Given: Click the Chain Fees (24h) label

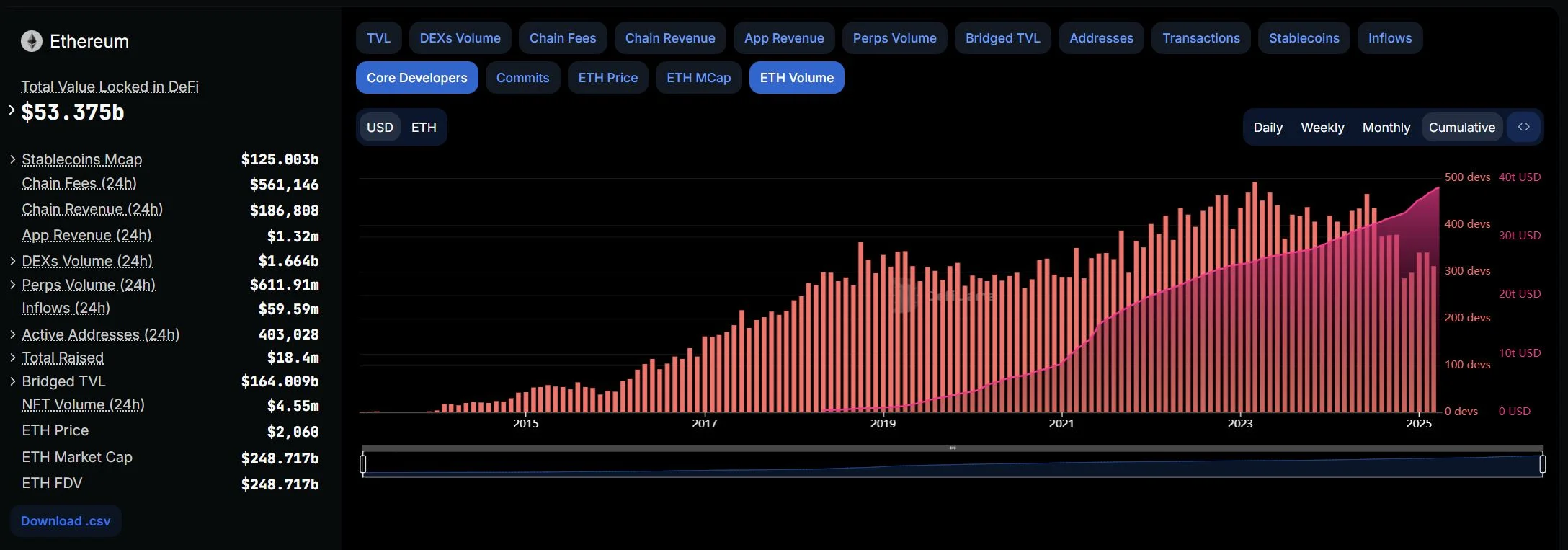Looking at the screenshot, I should point(79,183).
